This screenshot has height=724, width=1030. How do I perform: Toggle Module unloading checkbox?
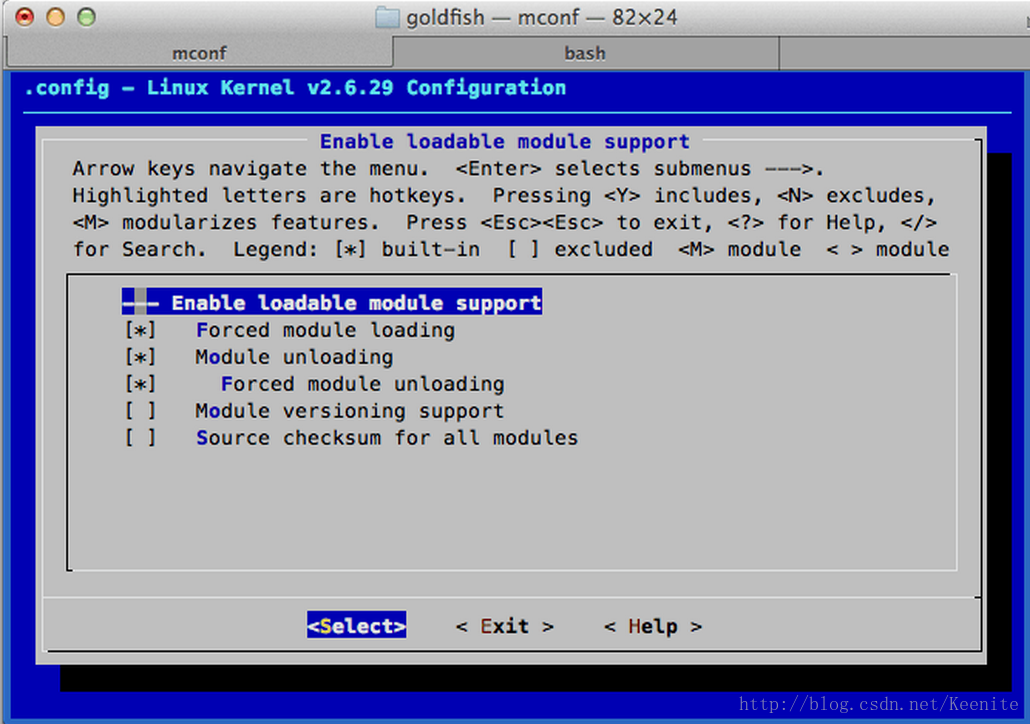[x=141, y=357]
